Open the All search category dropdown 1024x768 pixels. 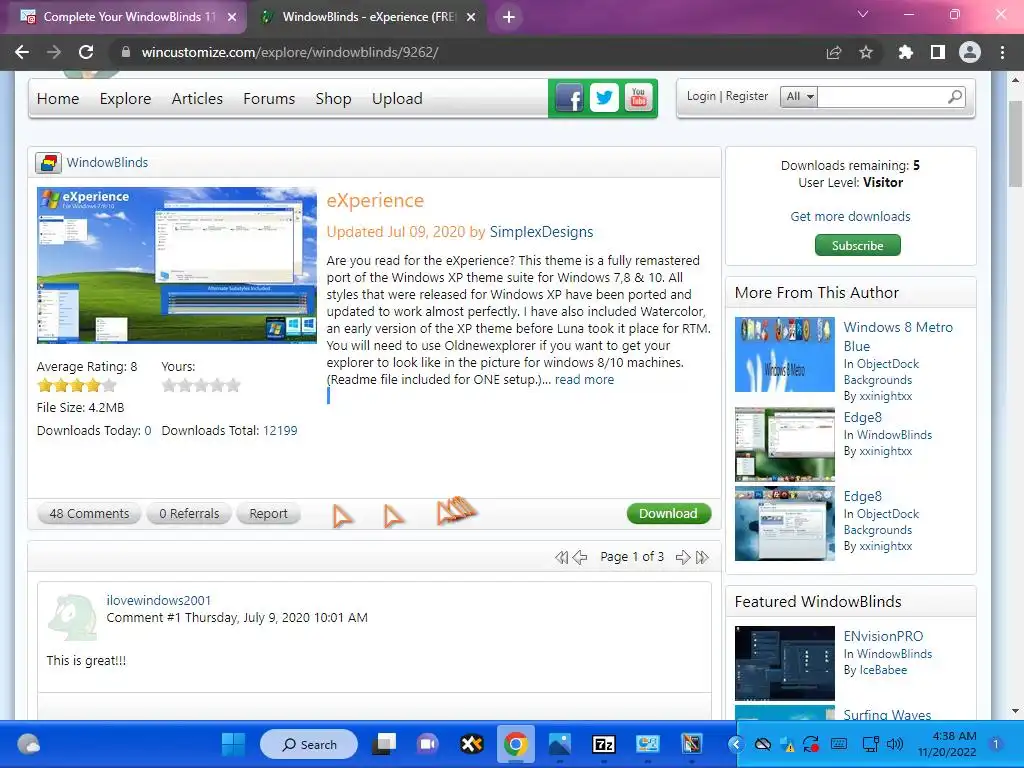pos(799,97)
